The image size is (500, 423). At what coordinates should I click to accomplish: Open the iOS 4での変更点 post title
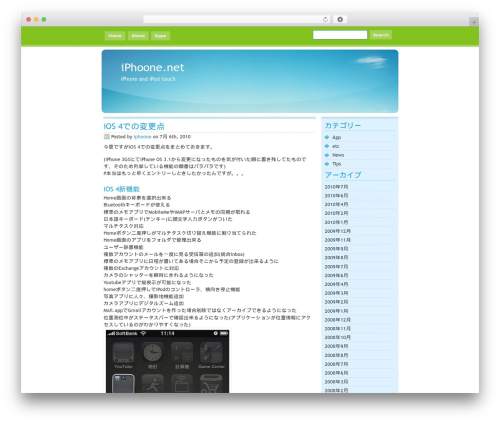click(x=134, y=126)
